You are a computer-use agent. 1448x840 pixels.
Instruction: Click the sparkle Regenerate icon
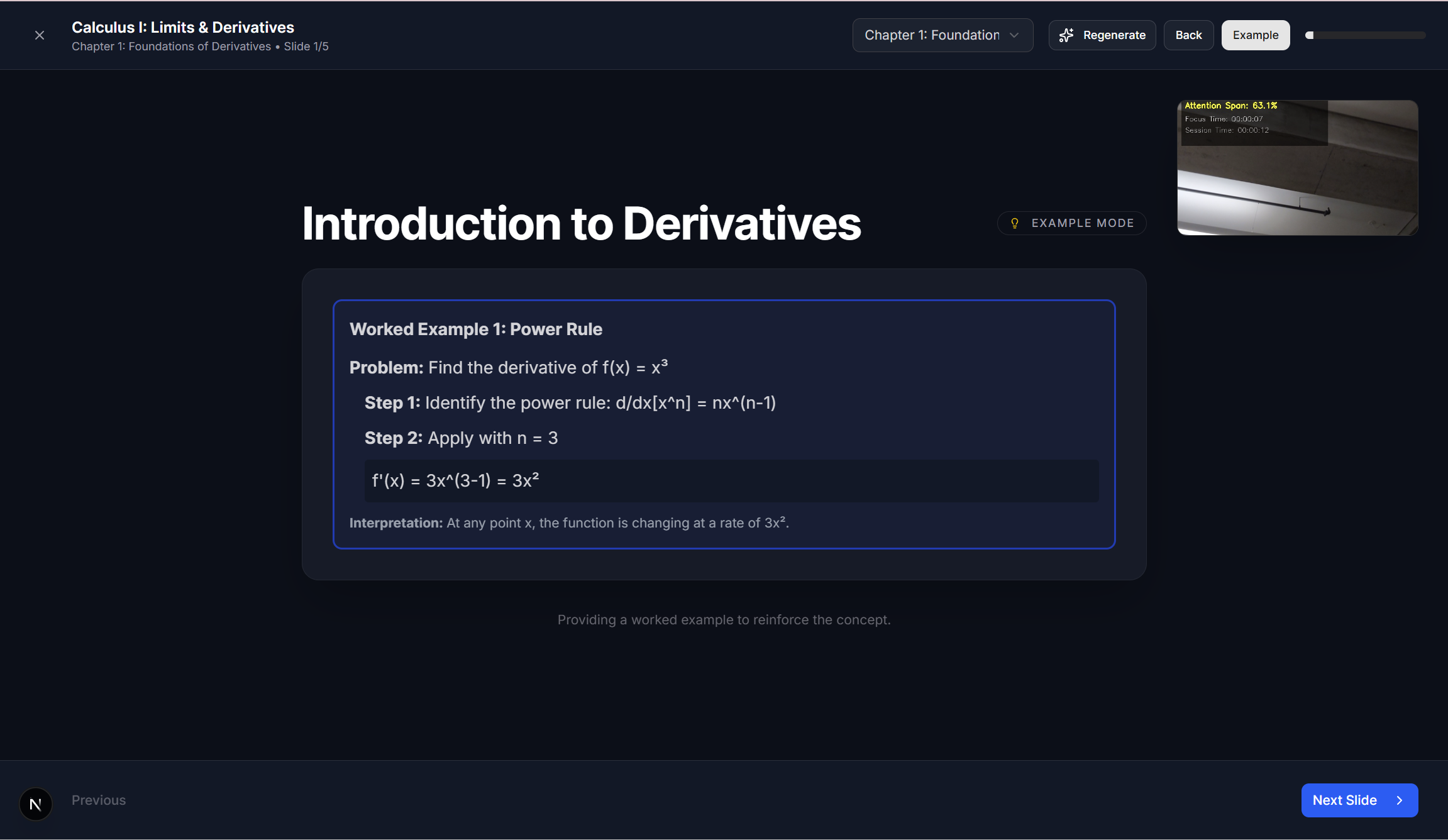coord(1066,35)
